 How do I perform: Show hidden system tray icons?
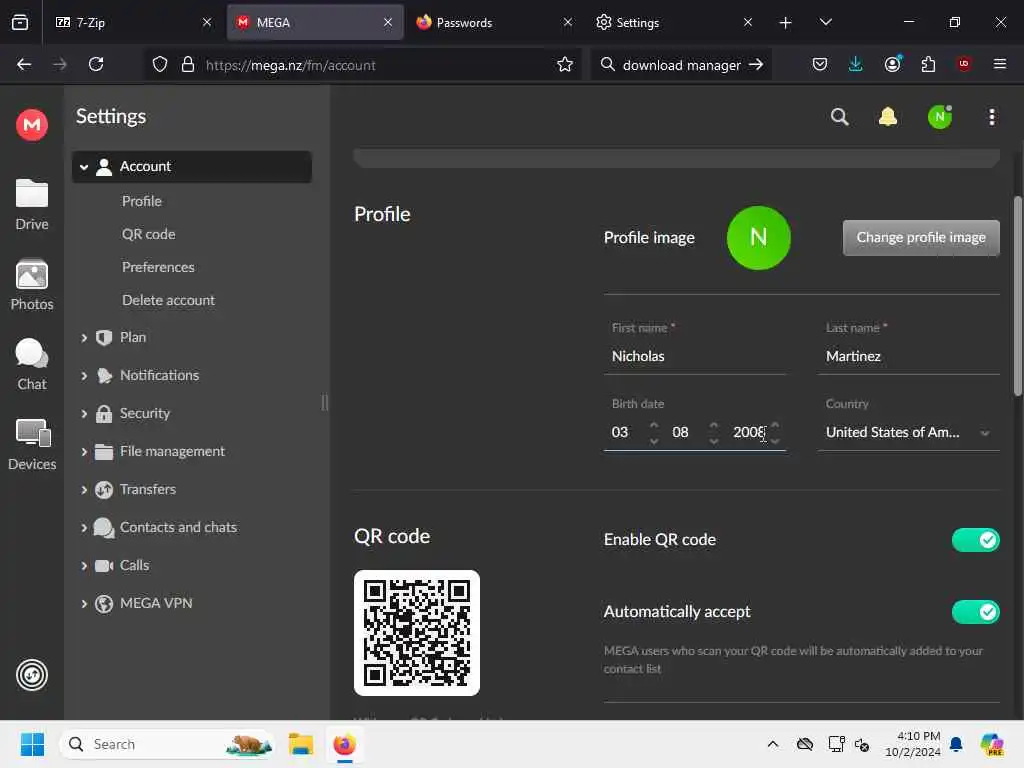pos(773,744)
